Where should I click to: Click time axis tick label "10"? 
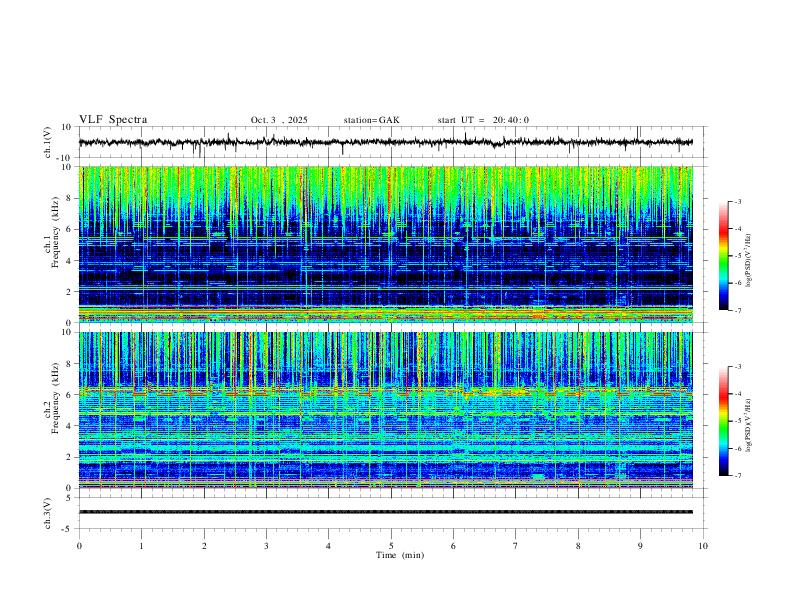[703, 546]
